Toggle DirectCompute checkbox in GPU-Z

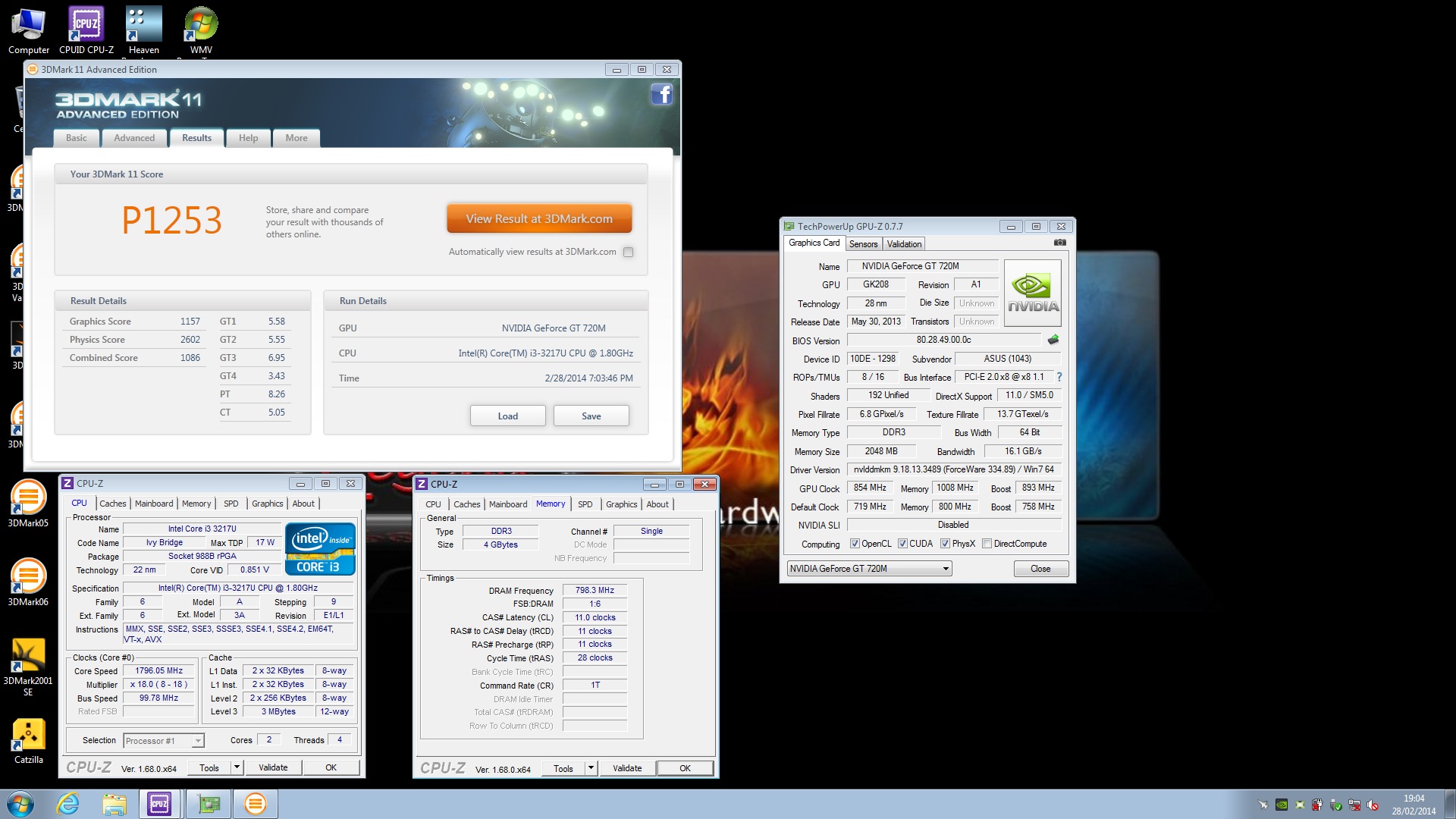(987, 544)
